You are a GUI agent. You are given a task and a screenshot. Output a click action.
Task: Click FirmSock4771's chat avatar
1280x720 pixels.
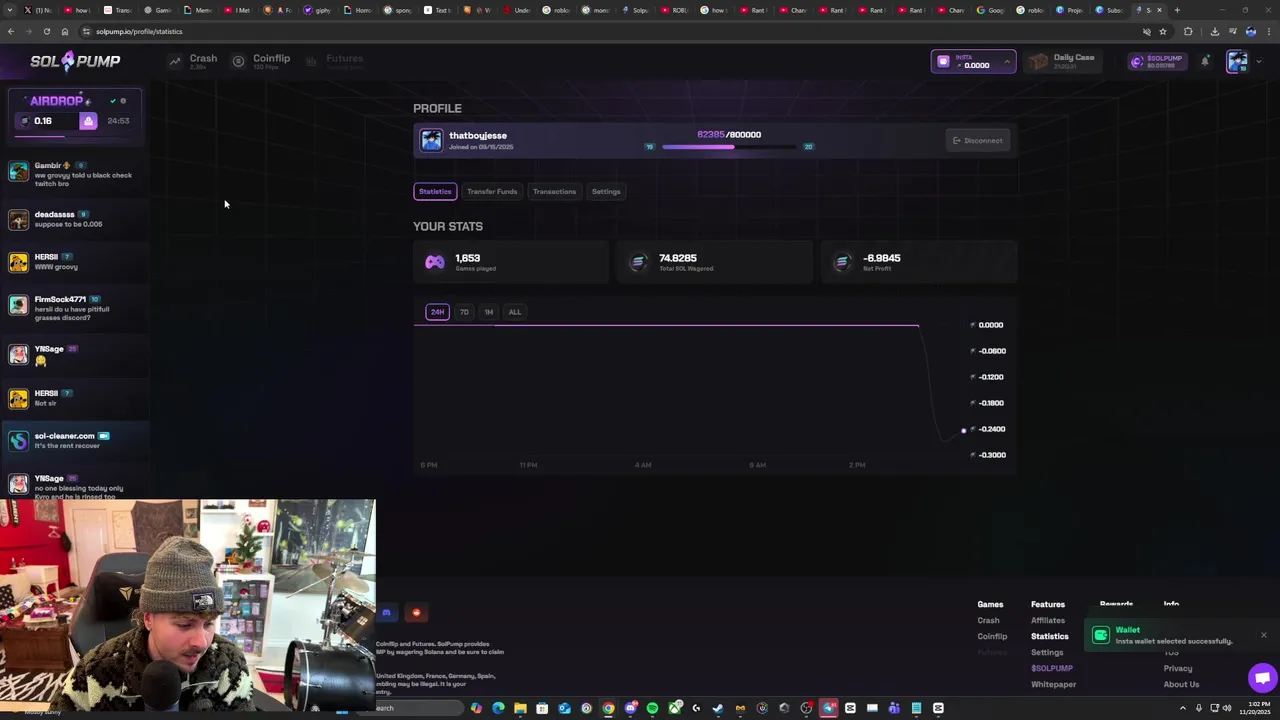(x=19, y=305)
